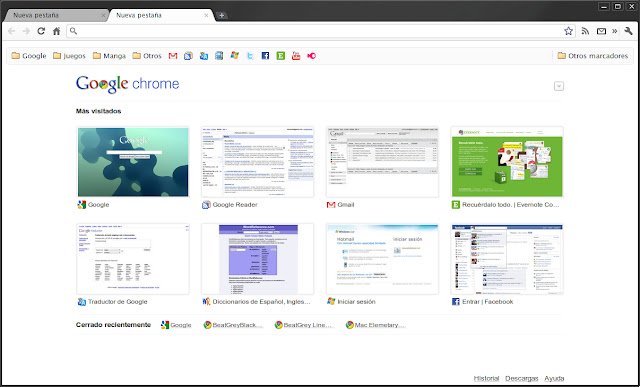Click the Iniciar sesión title link
The height and width of the screenshot is (387, 640).
click(x=356, y=302)
